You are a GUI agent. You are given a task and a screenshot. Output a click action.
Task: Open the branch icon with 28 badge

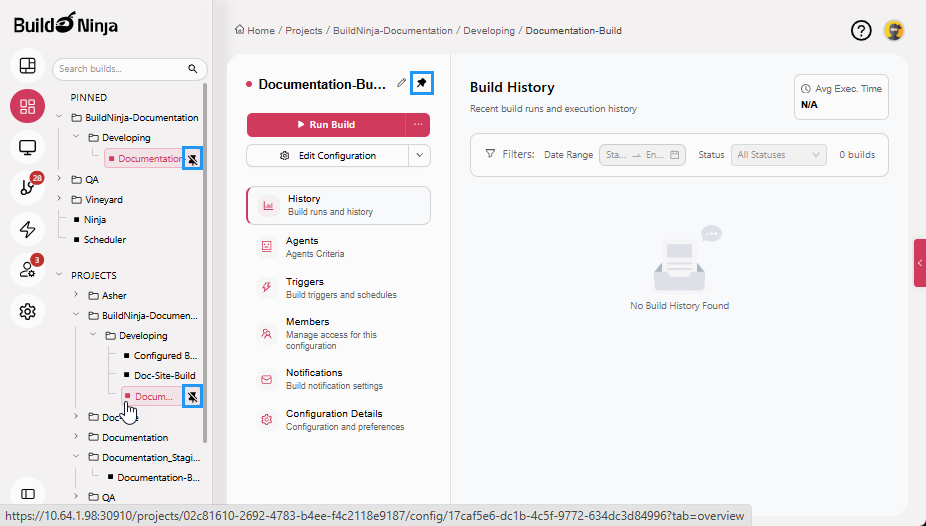pyautogui.click(x=27, y=188)
